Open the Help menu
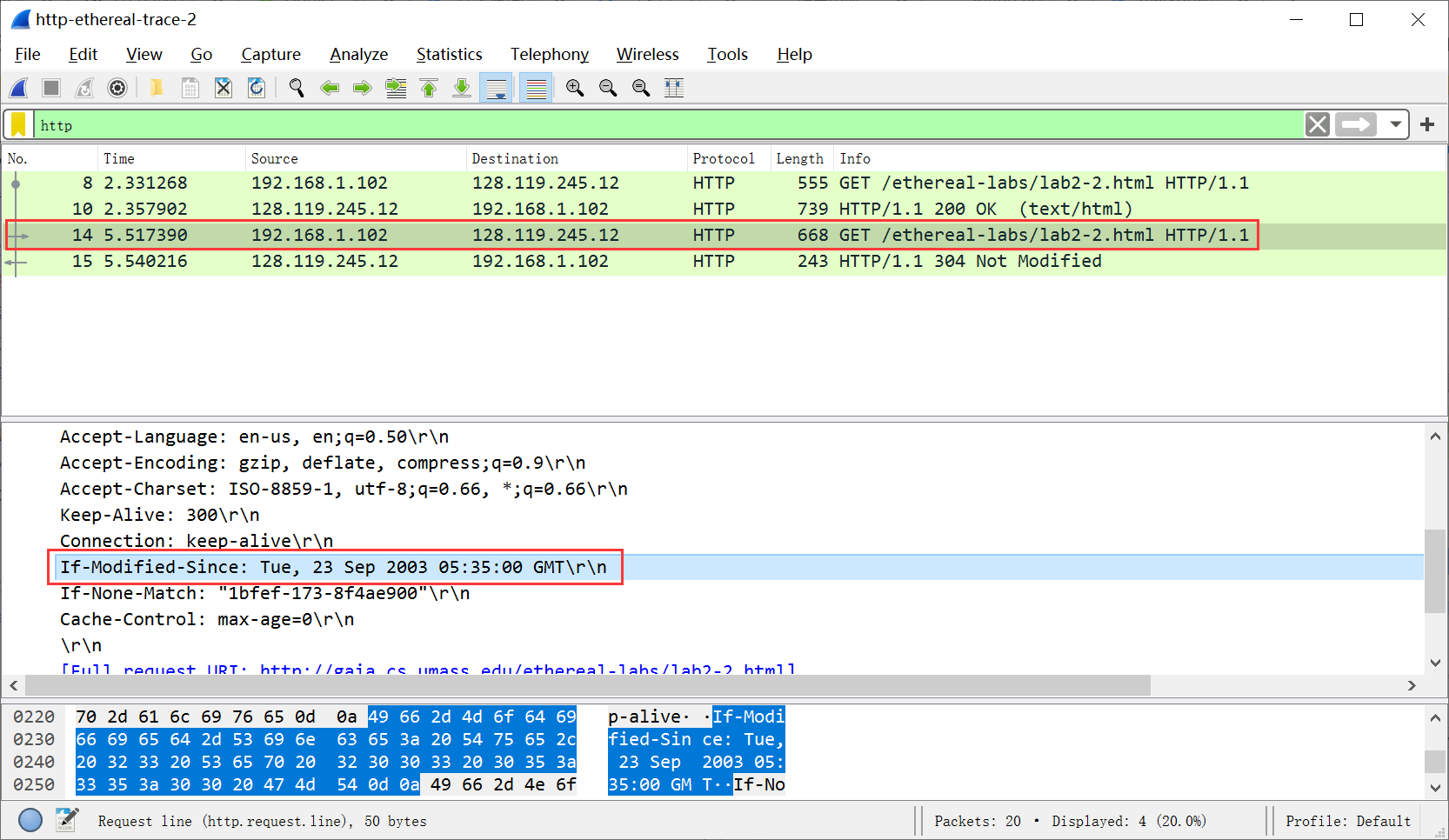1449x840 pixels. coord(795,54)
